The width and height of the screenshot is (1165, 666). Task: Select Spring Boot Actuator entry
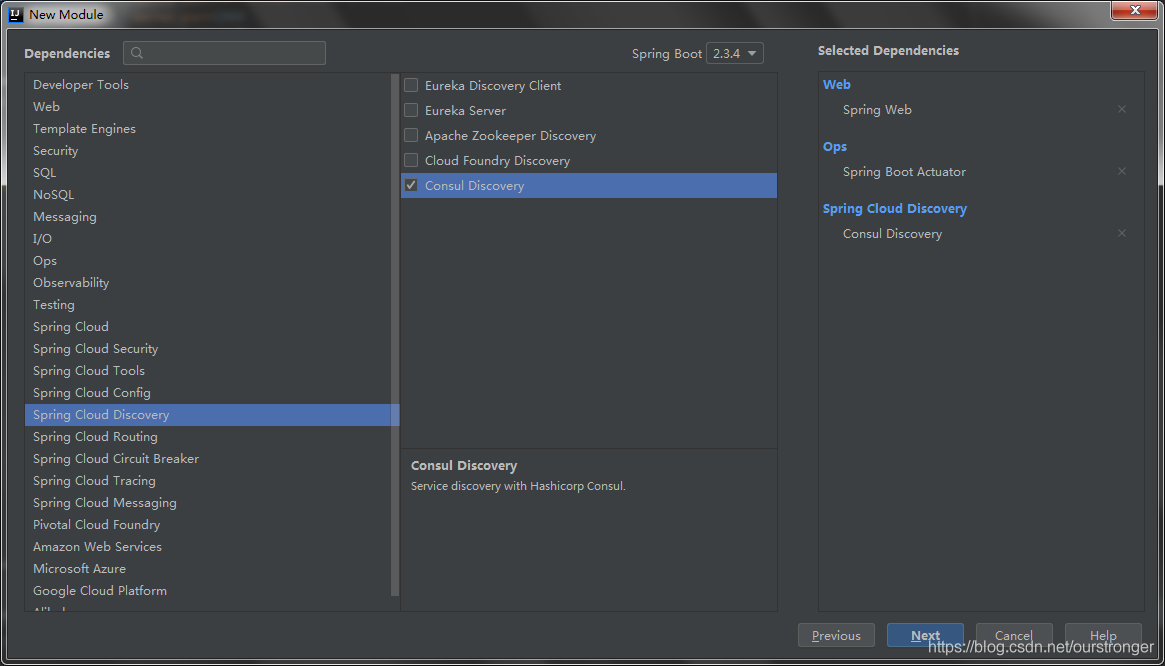click(x=904, y=172)
